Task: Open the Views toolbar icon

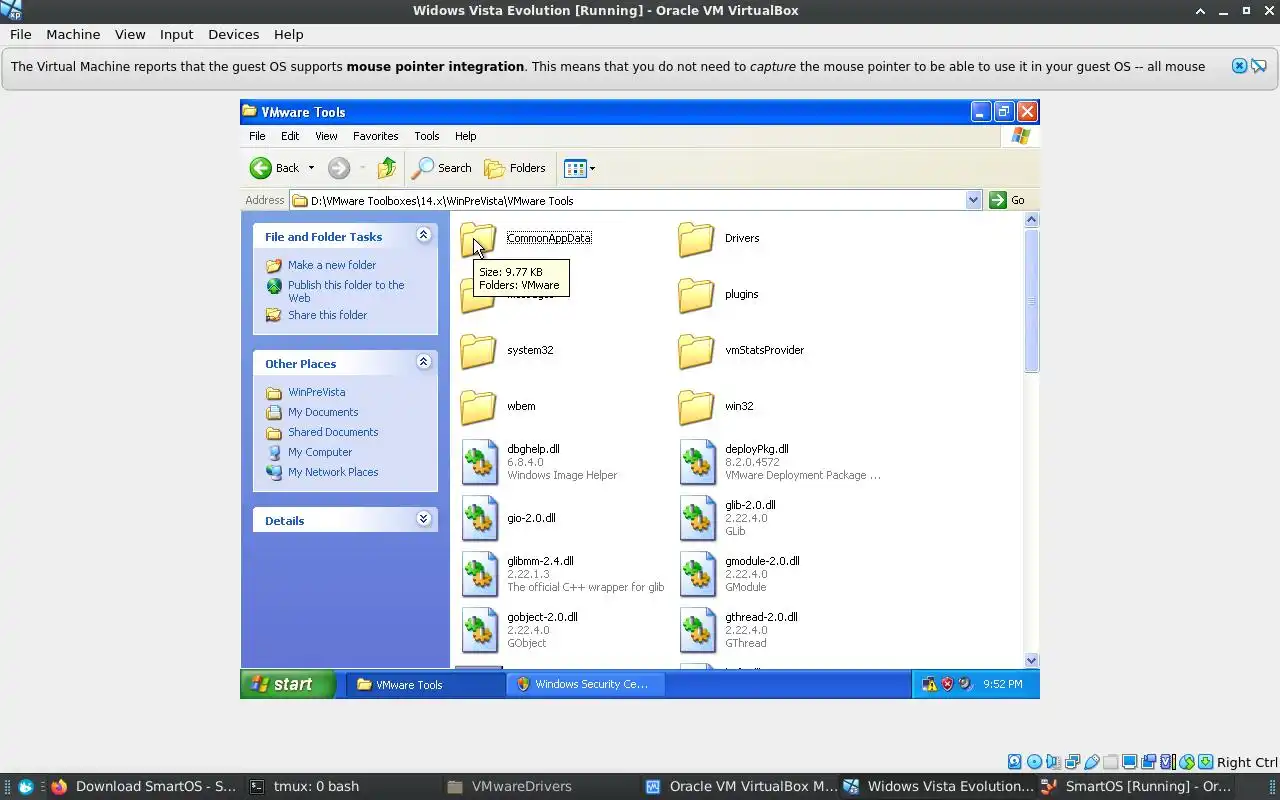Action: tap(575, 168)
